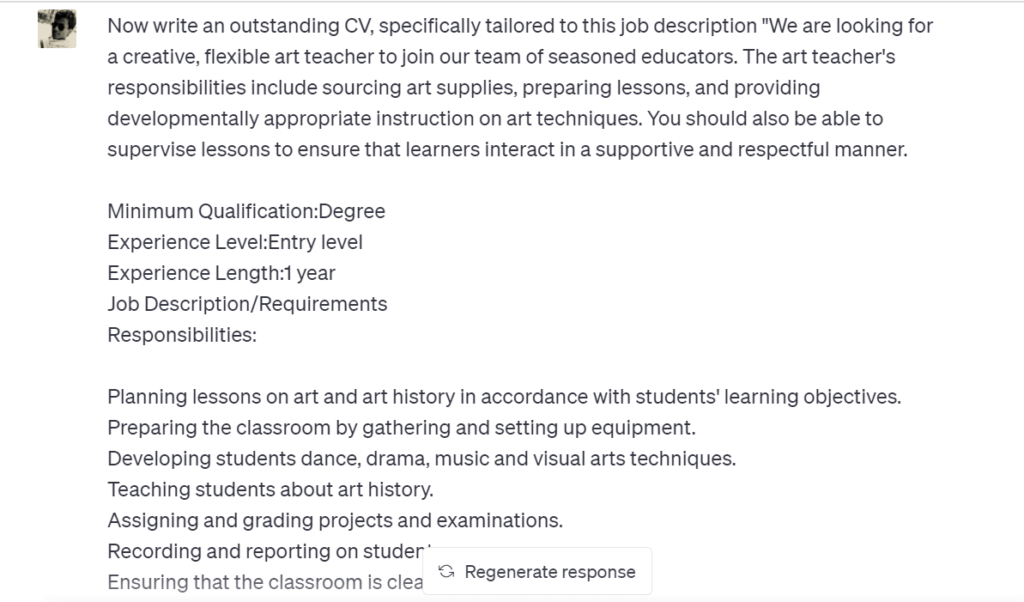Click the line mentioning sourcing art supplies
Image resolution: width=1024 pixels, height=602 pixels.
click(x=463, y=87)
